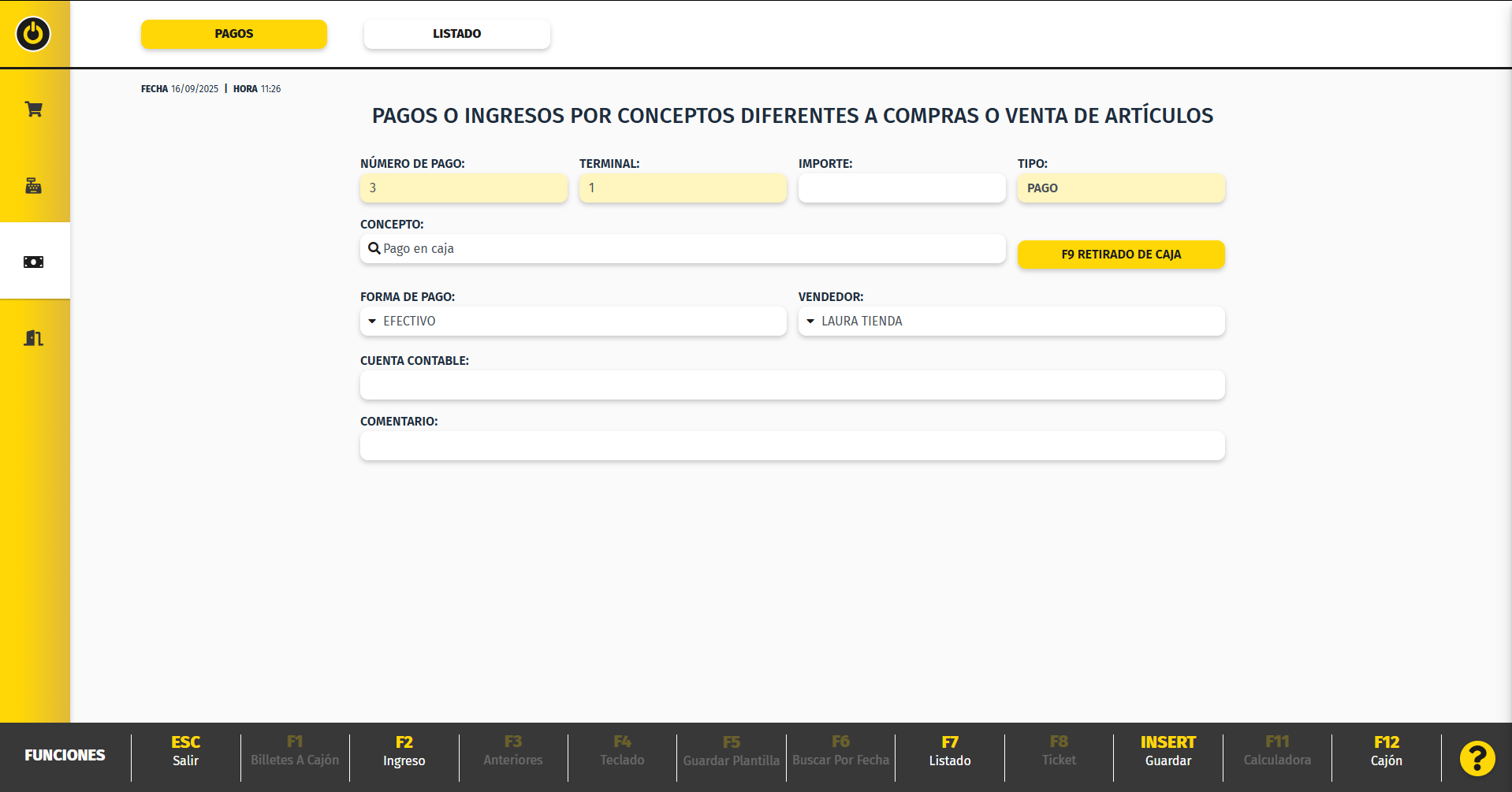Click the power icon in top-left corner
Screen dimensions: 1512x792
[33, 34]
